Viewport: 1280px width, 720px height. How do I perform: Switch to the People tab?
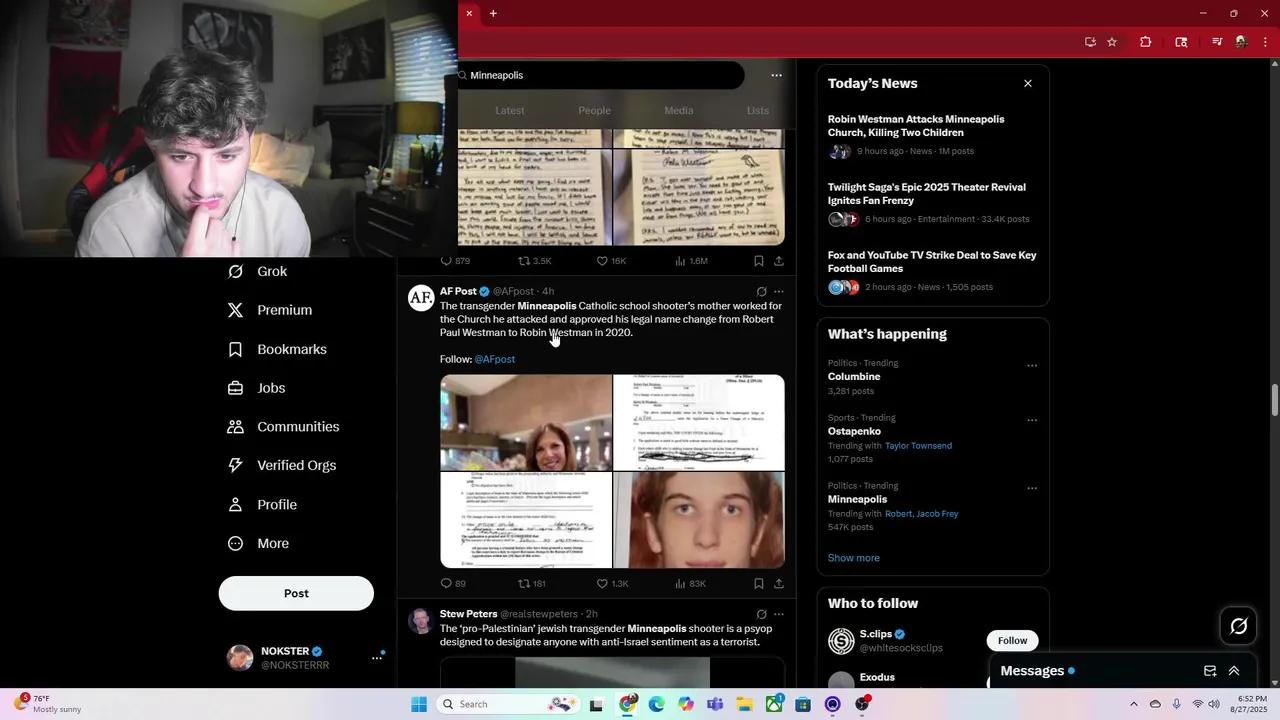594,110
